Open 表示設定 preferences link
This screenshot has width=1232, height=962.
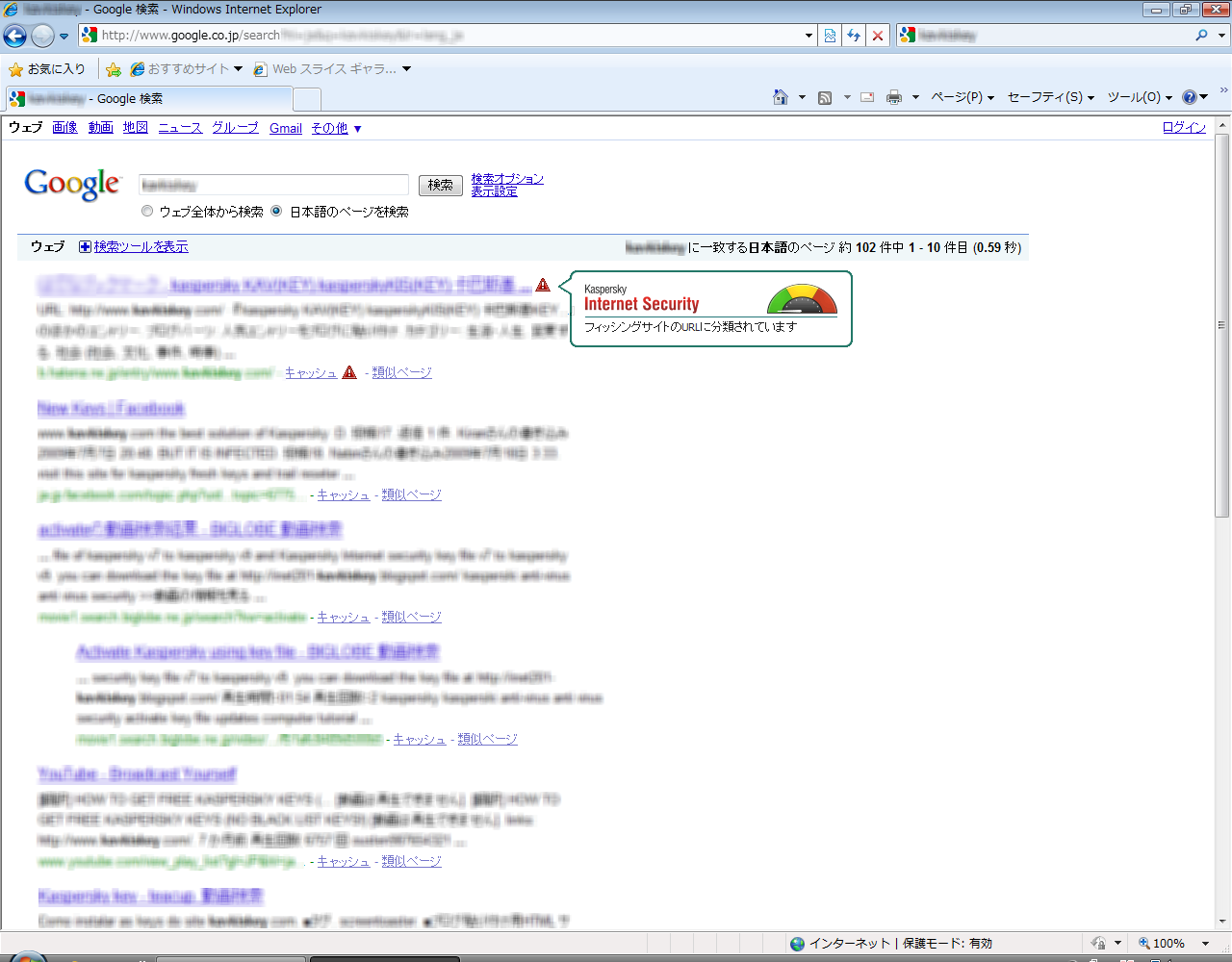tap(494, 191)
